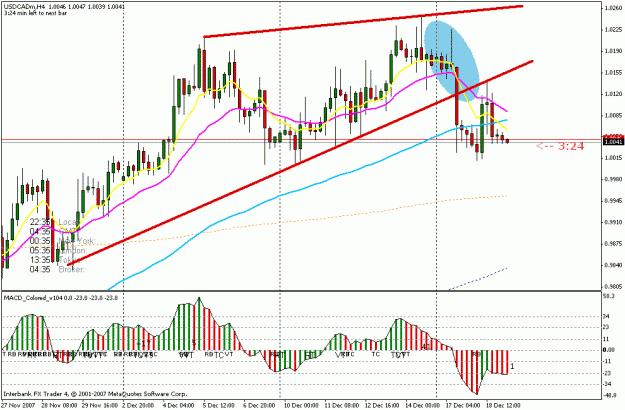The width and height of the screenshot is (625, 410).
Task: Click the '0.9875' price axis label
Action: pos(612,243)
